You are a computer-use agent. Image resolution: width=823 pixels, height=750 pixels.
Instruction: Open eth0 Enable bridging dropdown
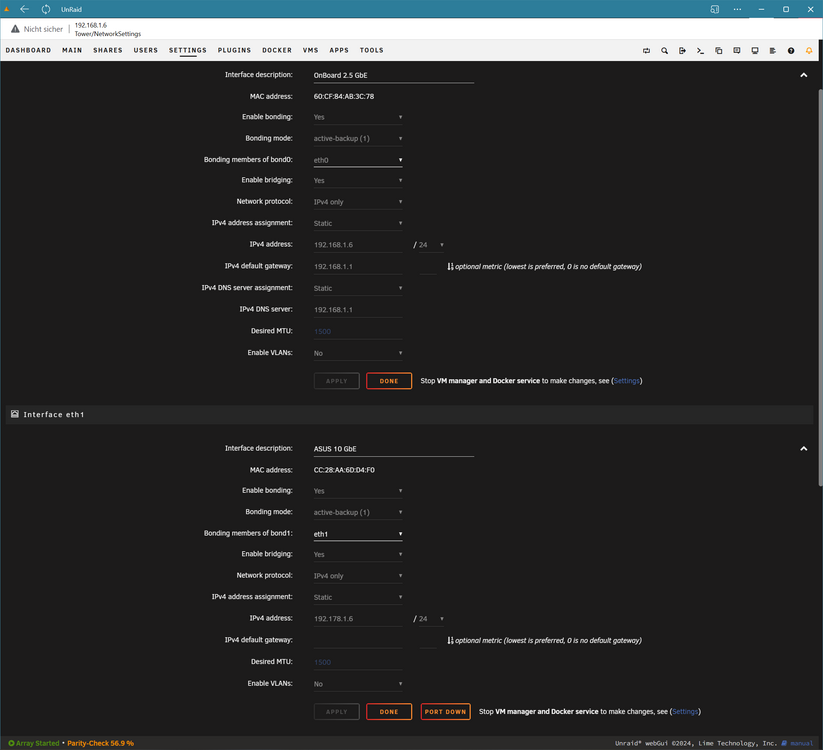358,181
